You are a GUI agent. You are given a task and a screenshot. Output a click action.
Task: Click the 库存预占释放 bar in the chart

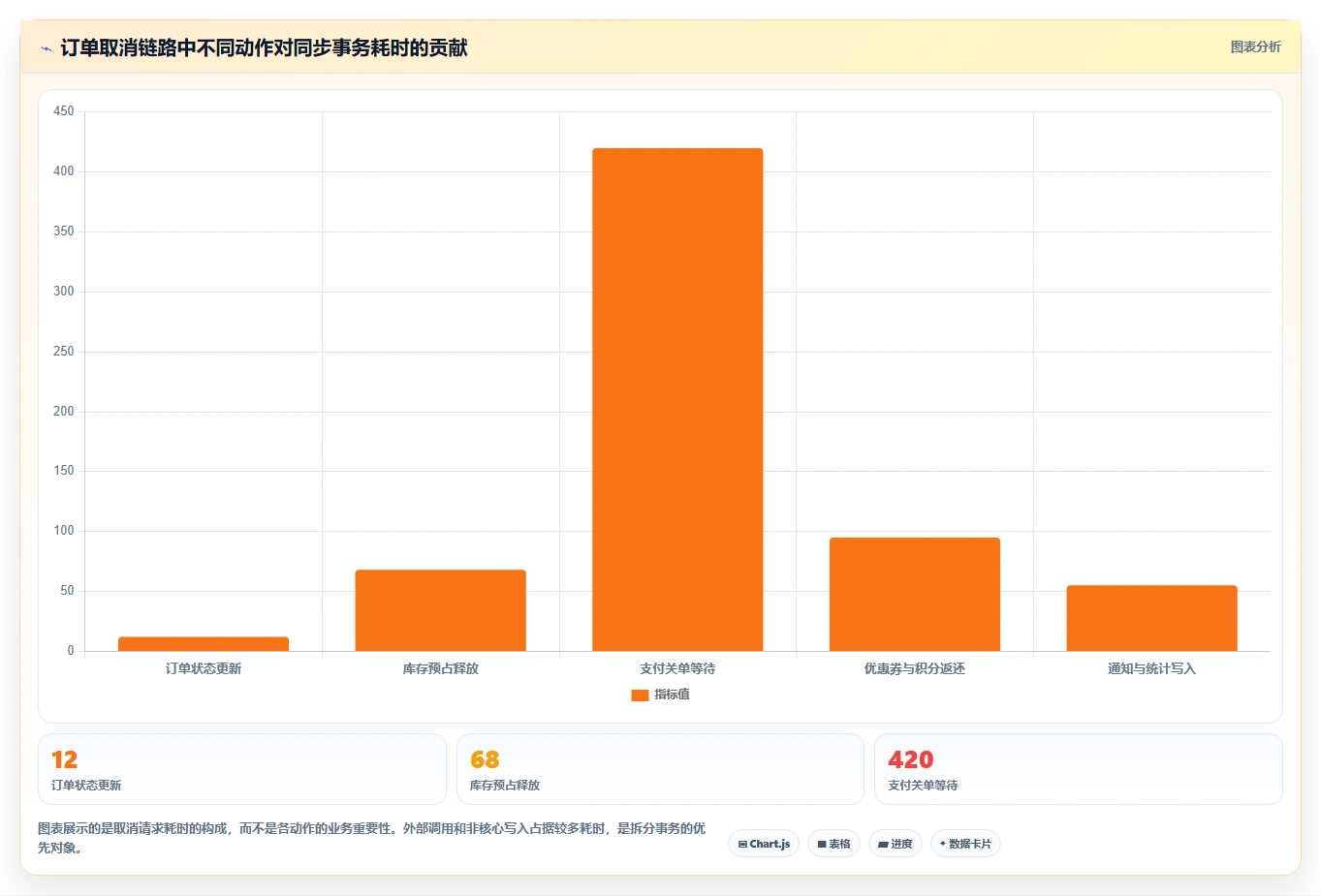click(x=440, y=610)
